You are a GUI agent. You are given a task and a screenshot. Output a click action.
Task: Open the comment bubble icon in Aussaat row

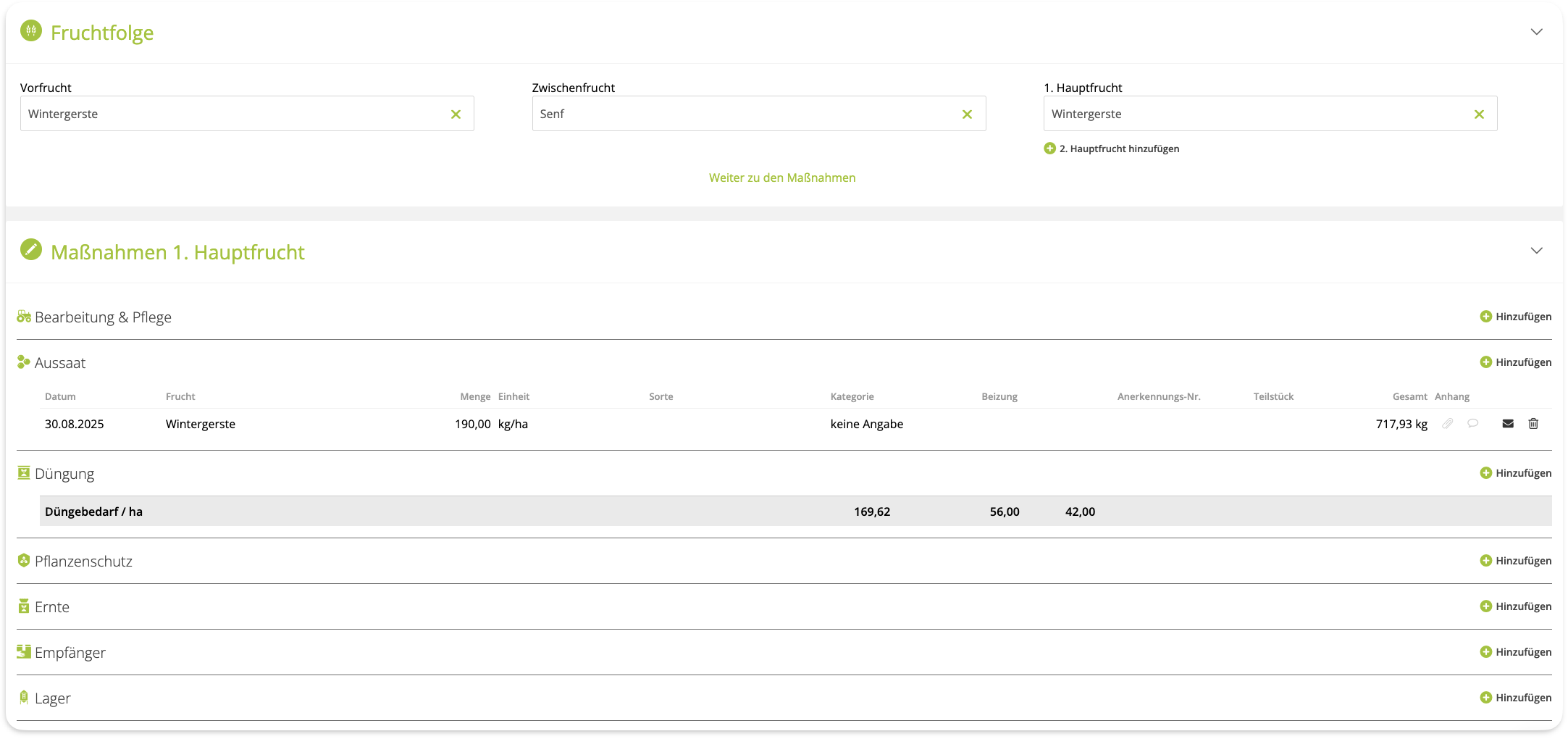coord(1472,424)
